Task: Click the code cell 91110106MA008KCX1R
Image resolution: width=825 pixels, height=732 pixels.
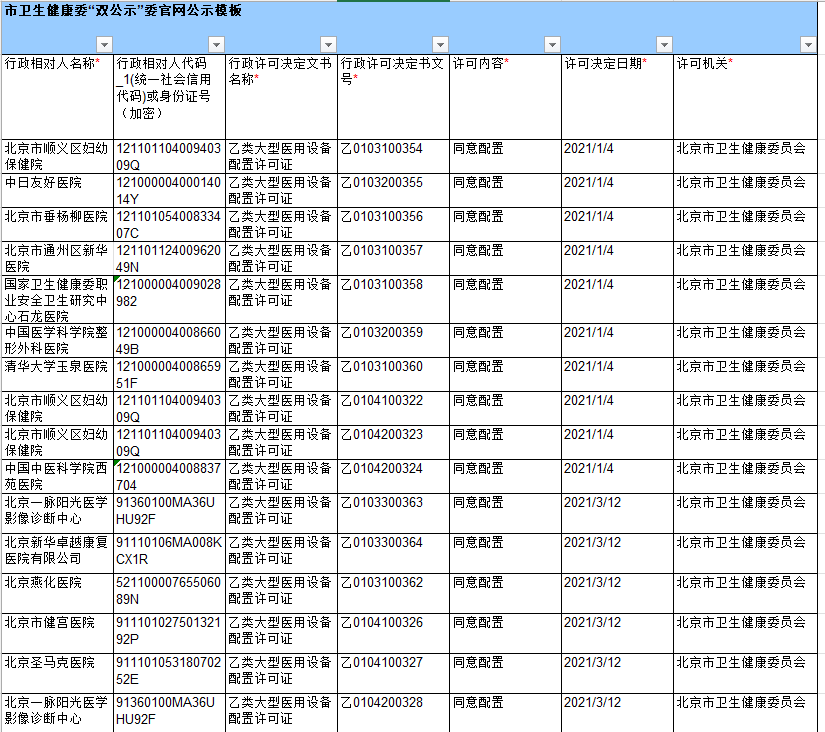Action: click(169, 554)
